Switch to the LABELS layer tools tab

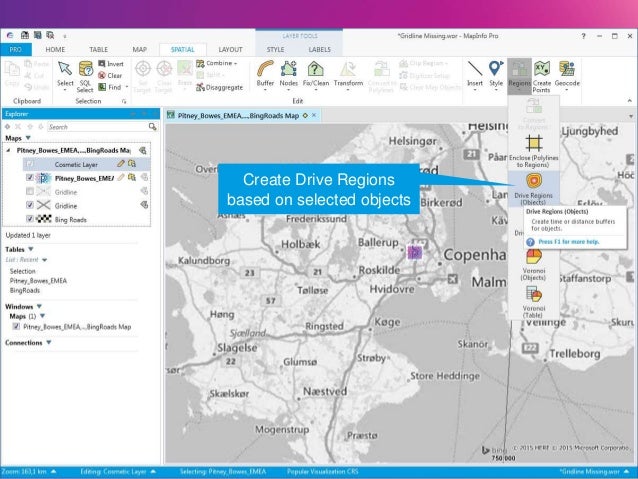click(319, 50)
